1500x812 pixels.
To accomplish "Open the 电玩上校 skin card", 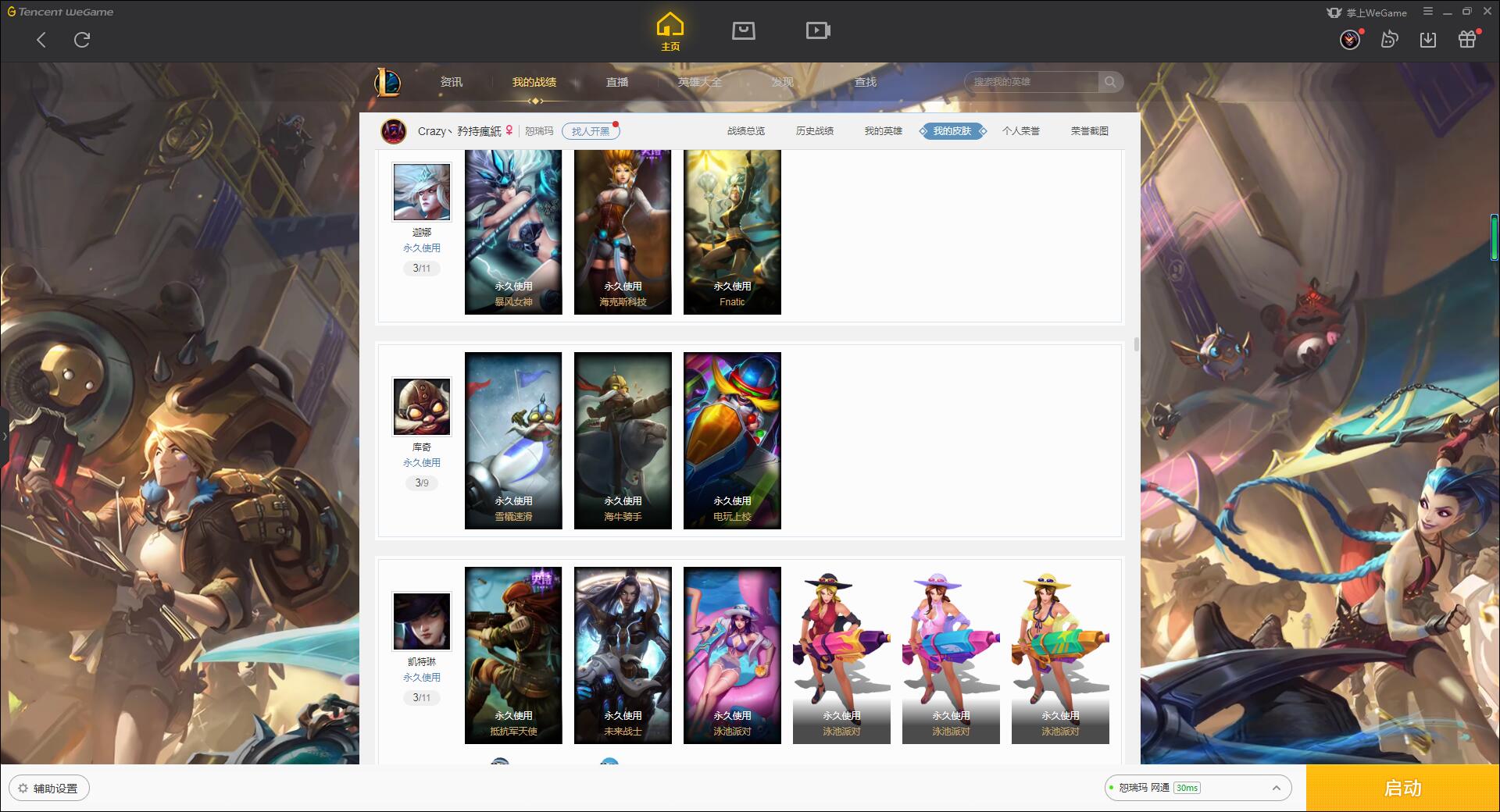I will point(732,440).
